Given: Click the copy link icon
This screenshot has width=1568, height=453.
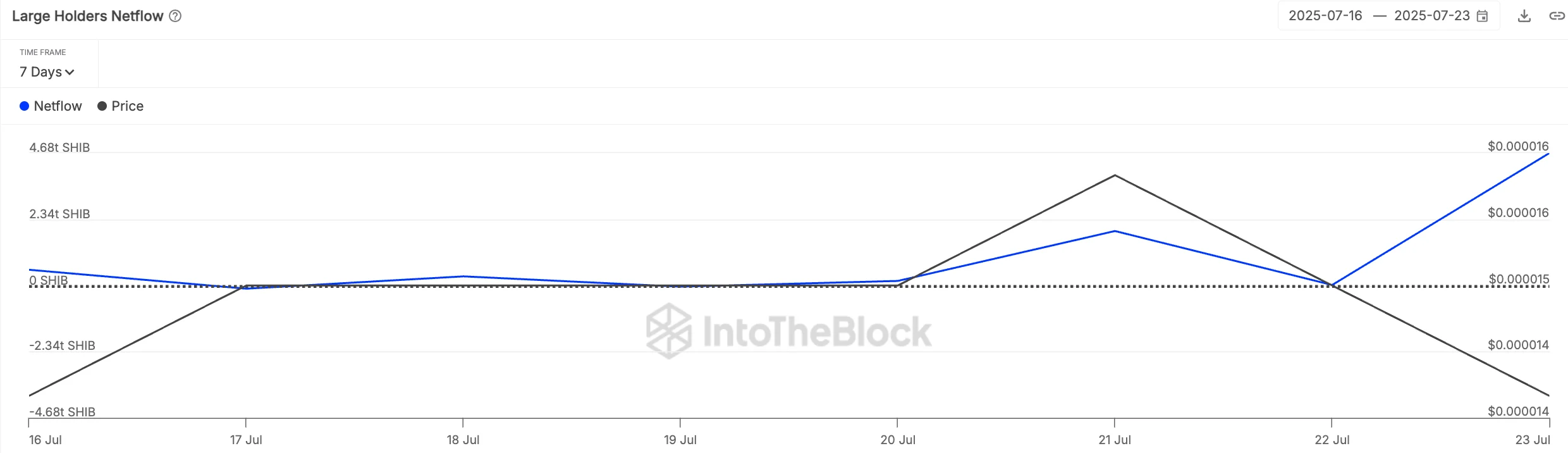Looking at the screenshot, I should 1556,16.
